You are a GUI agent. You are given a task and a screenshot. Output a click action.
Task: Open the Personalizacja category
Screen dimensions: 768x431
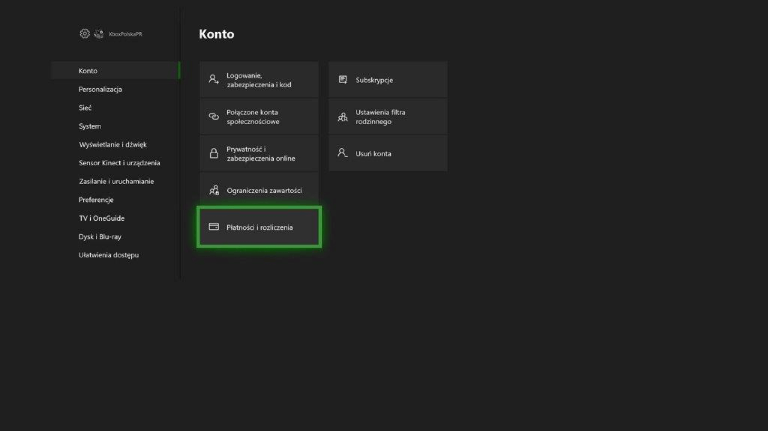pos(100,89)
